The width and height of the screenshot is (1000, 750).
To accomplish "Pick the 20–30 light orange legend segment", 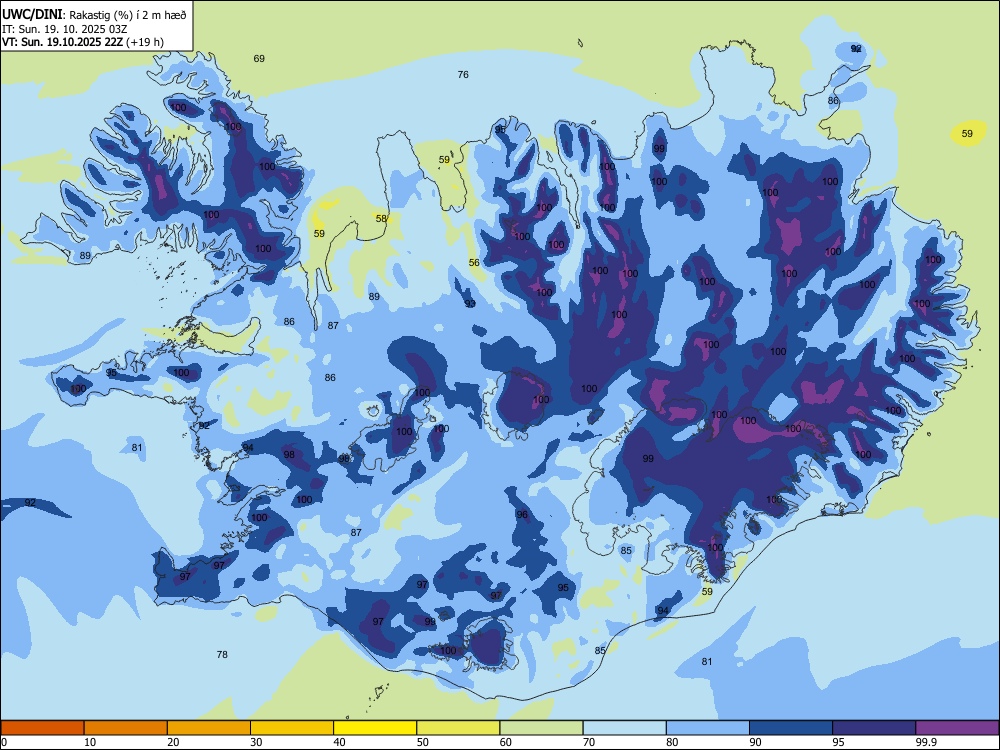I will pos(209,728).
